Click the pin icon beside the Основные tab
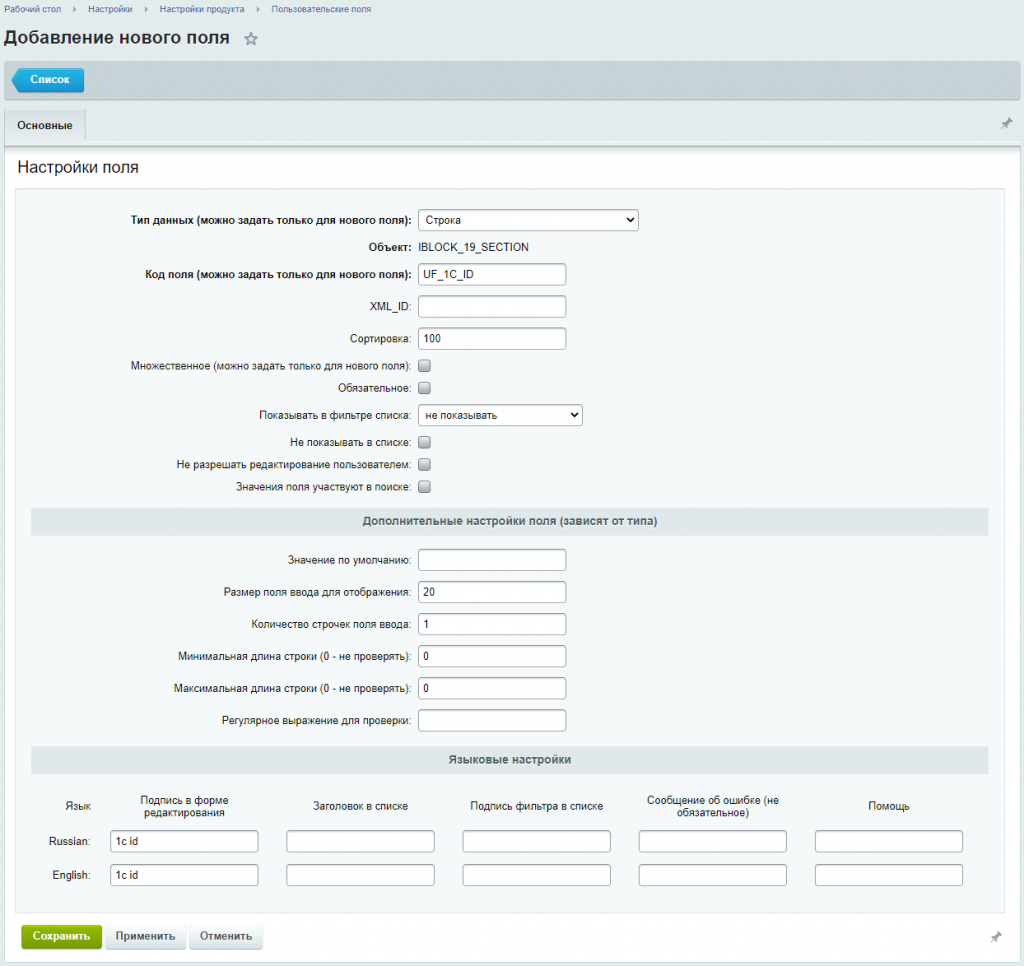This screenshot has width=1024, height=966. 1006,123
